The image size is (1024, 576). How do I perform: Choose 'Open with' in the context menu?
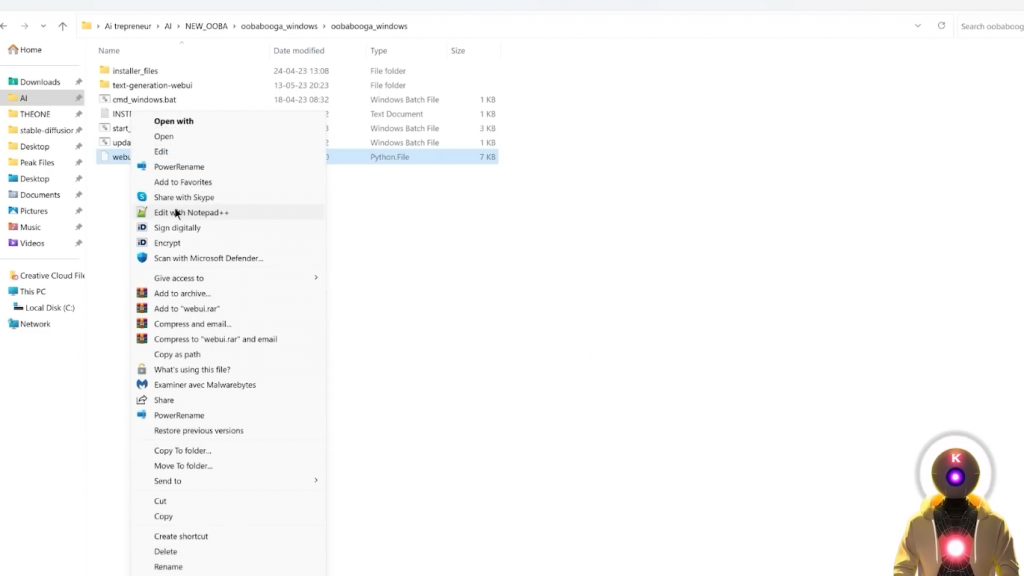click(174, 121)
